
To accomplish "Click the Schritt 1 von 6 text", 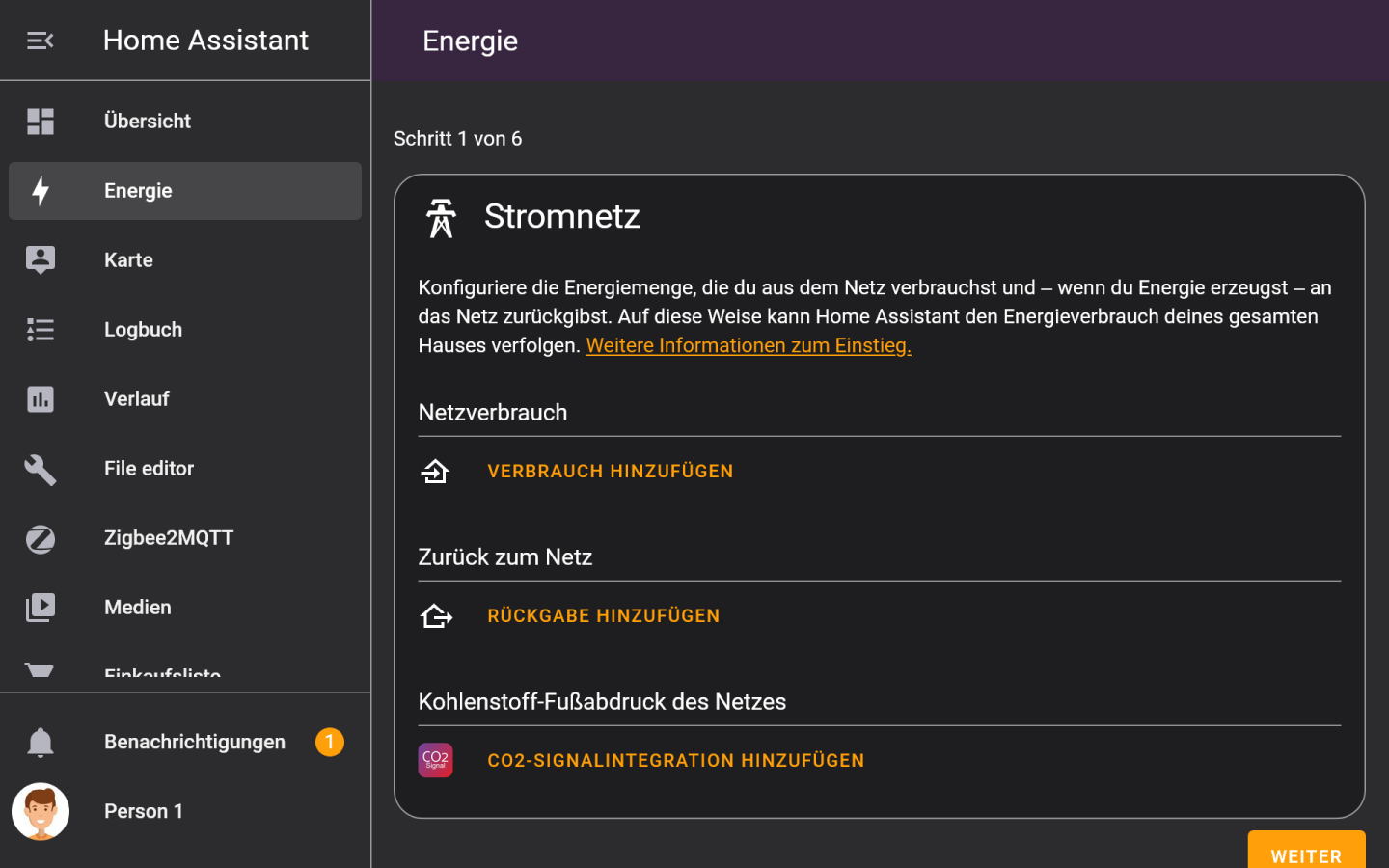I will click(458, 139).
